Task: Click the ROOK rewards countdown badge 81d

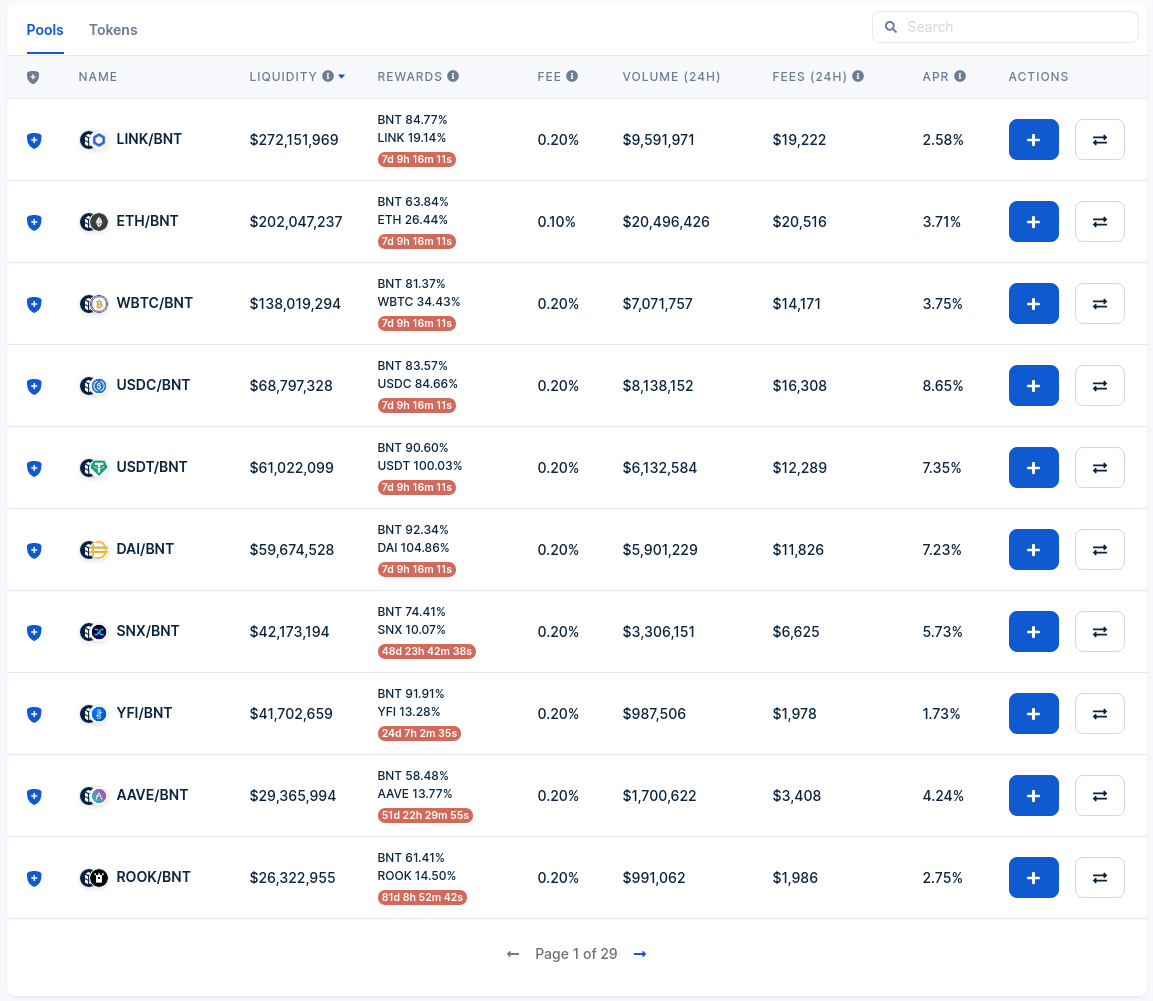Action: pyautogui.click(x=422, y=897)
